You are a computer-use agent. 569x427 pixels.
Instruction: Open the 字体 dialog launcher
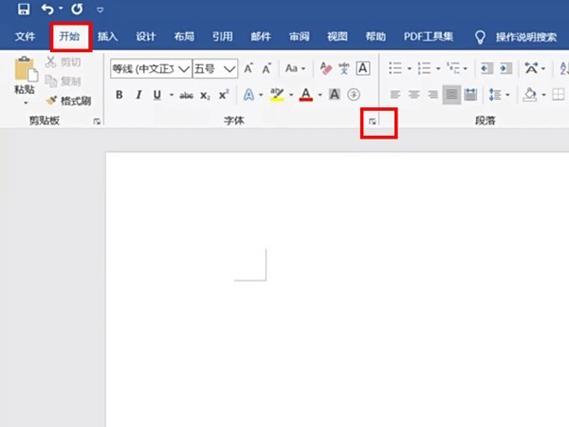point(372,122)
